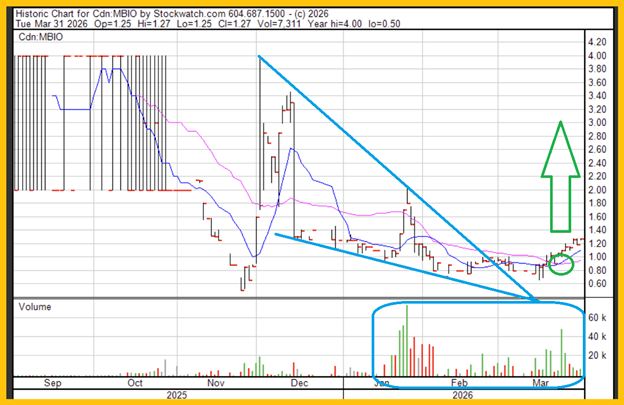Viewport: 624px width, 405px height.
Task: Click the green upward arrow annotation
Action: coord(563,160)
